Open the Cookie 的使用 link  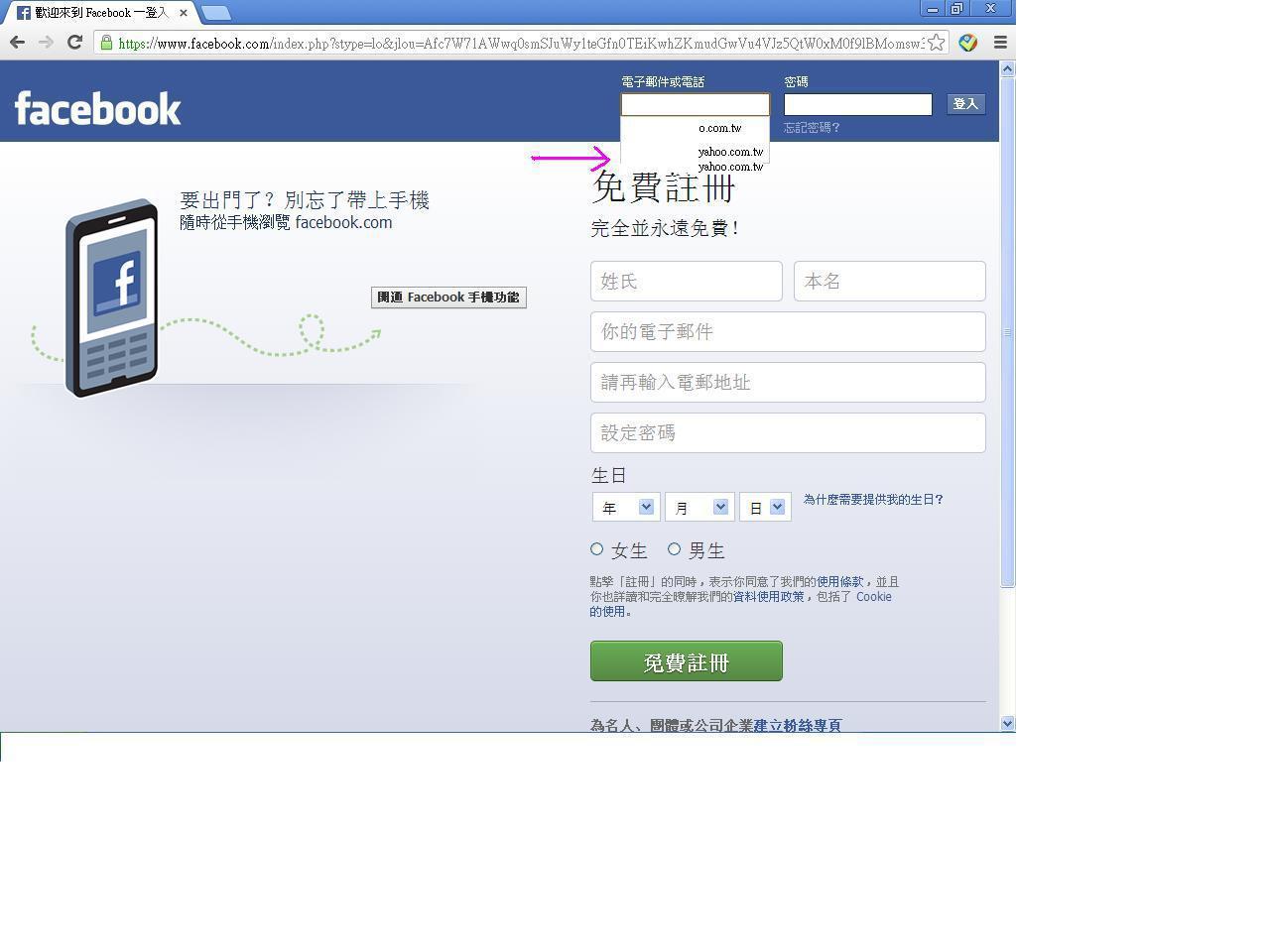pos(873,597)
